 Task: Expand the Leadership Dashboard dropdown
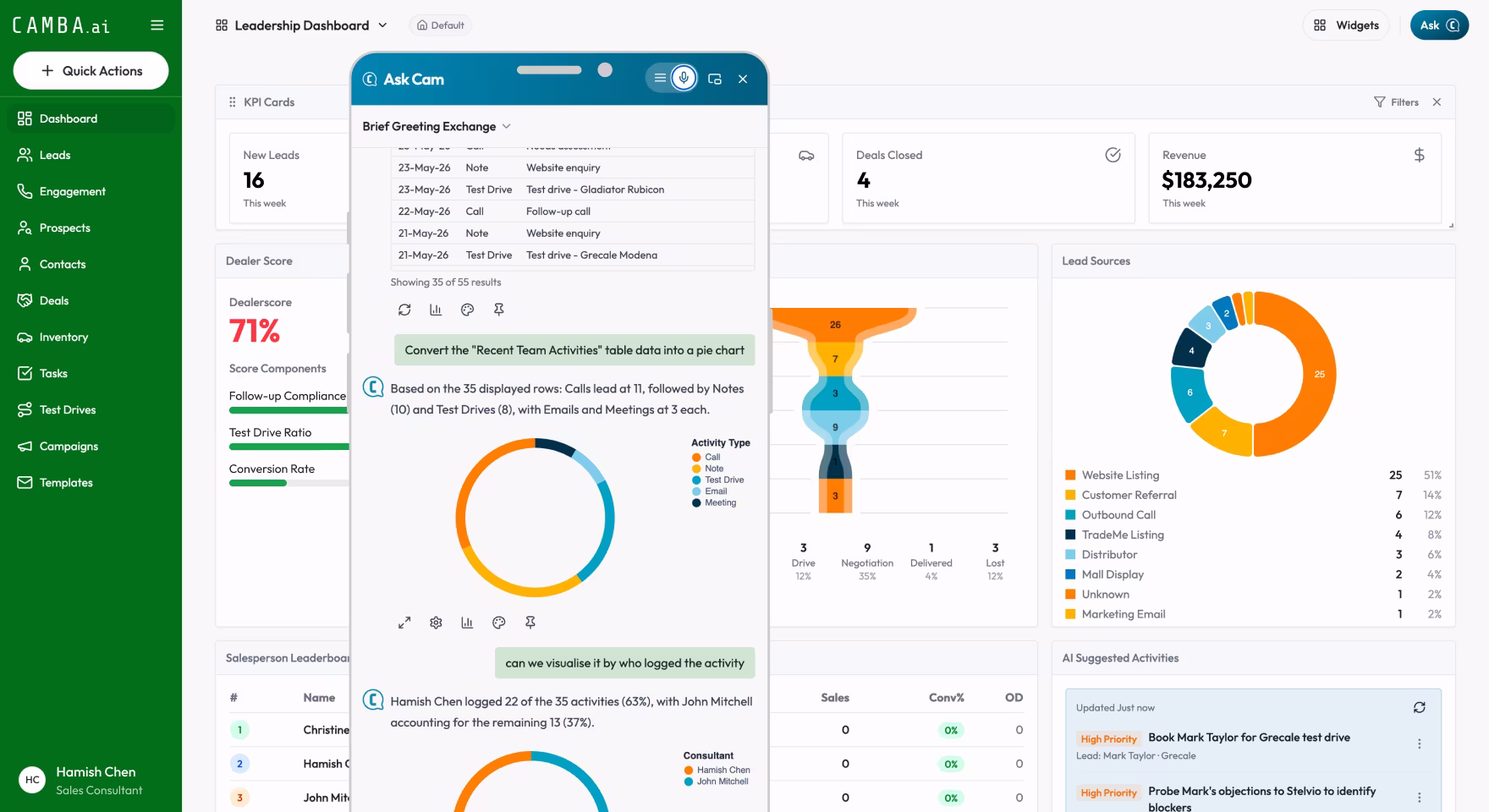(301, 25)
